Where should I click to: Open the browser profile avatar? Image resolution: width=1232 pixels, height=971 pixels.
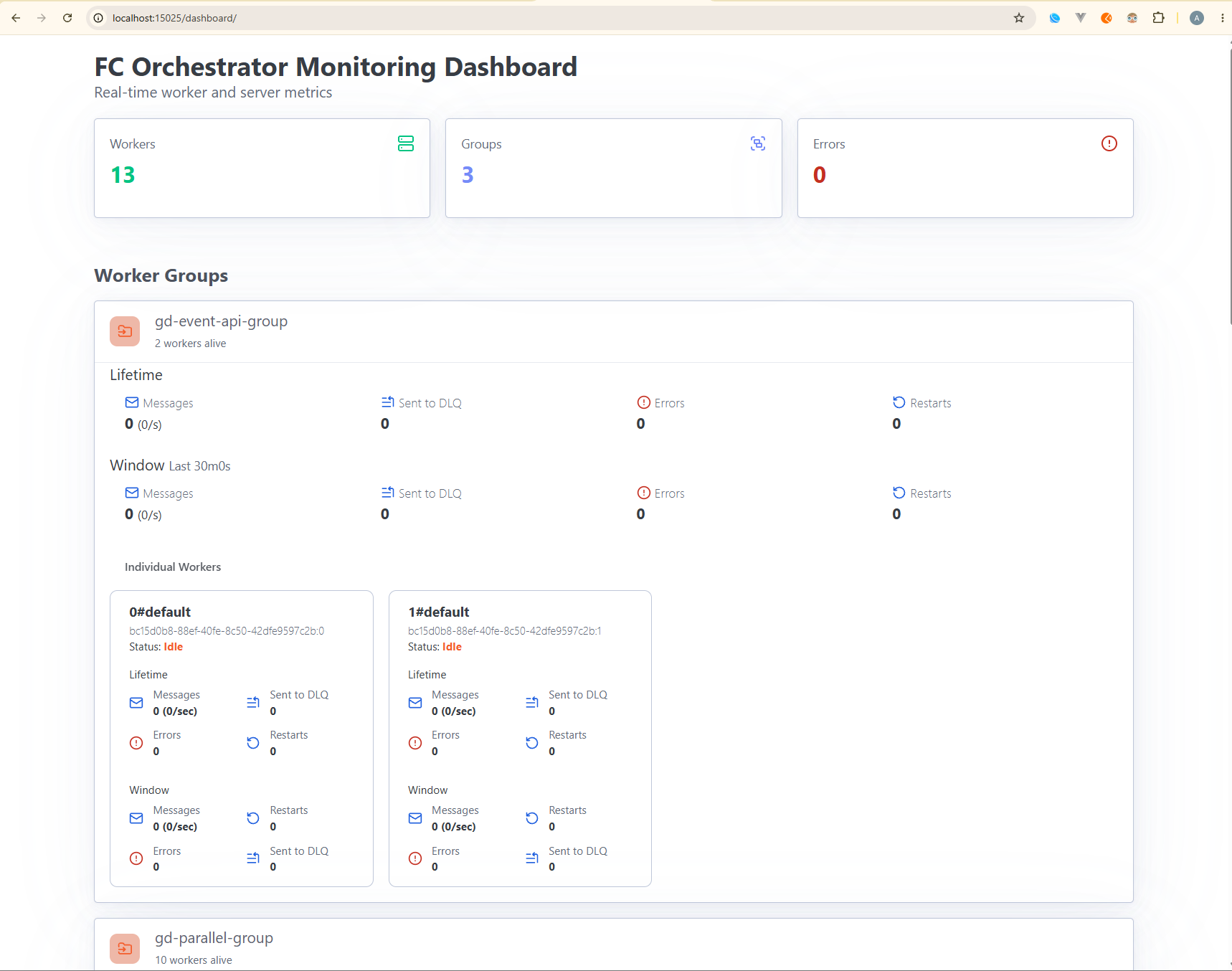1197,18
